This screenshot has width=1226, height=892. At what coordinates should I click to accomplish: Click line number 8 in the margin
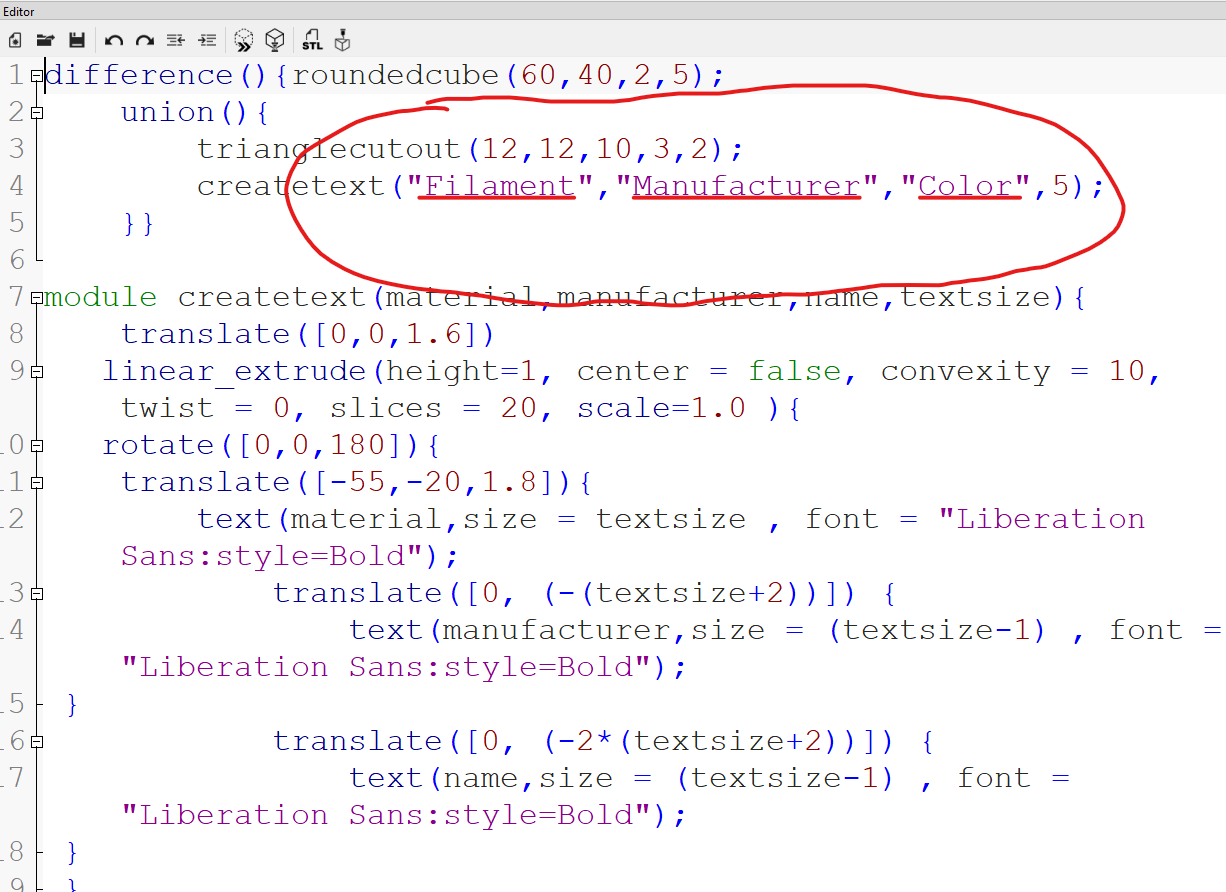tap(16, 334)
